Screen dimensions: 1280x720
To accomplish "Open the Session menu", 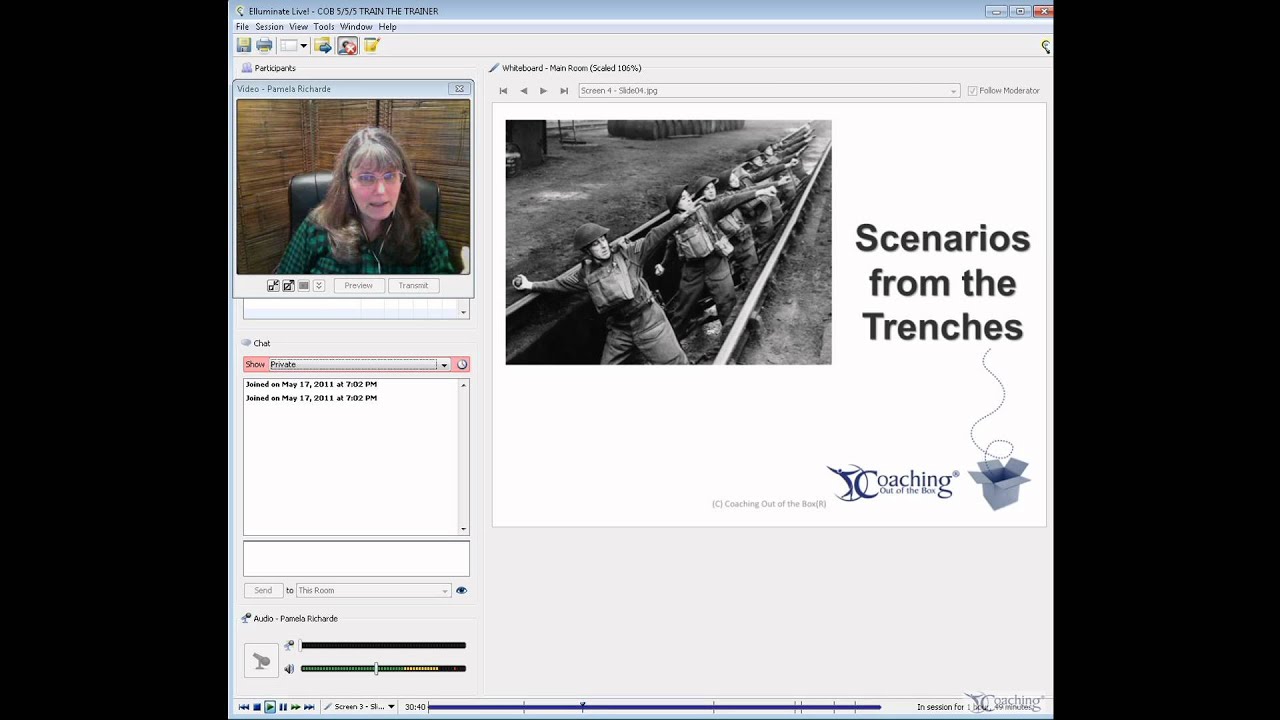I will click(x=269, y=27).
